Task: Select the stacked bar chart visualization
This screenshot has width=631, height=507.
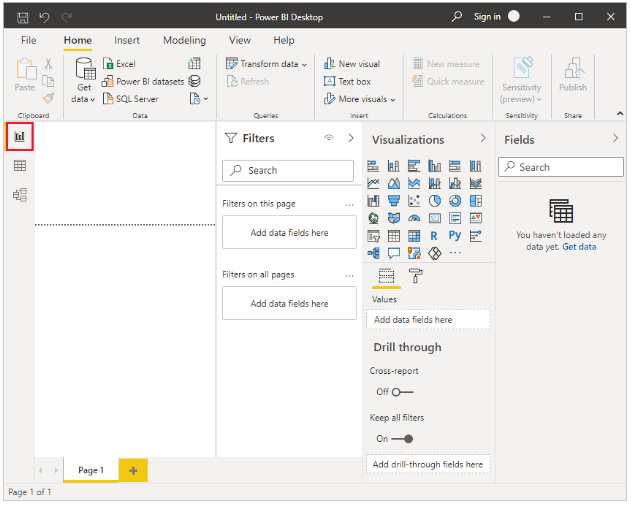Action: pos(373,166)
